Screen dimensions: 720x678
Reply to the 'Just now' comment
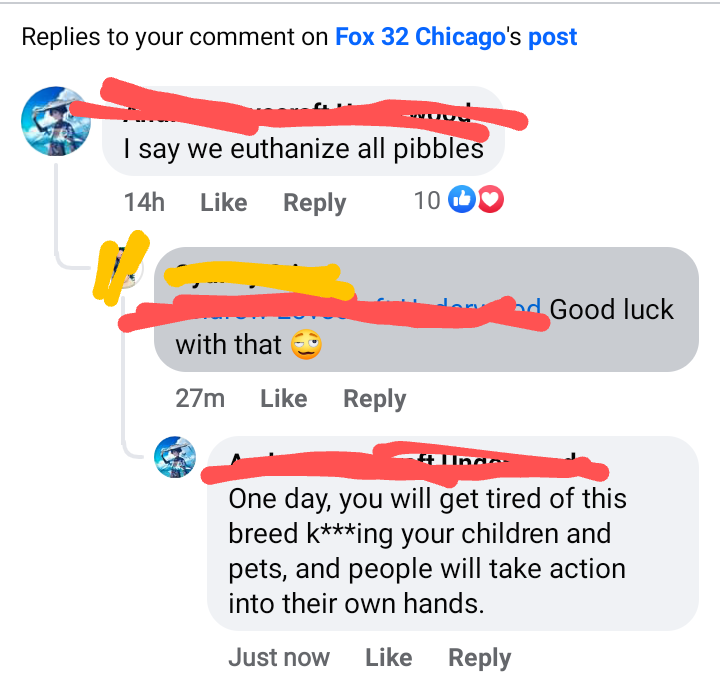pyautogui.click(x=479, y=658)
